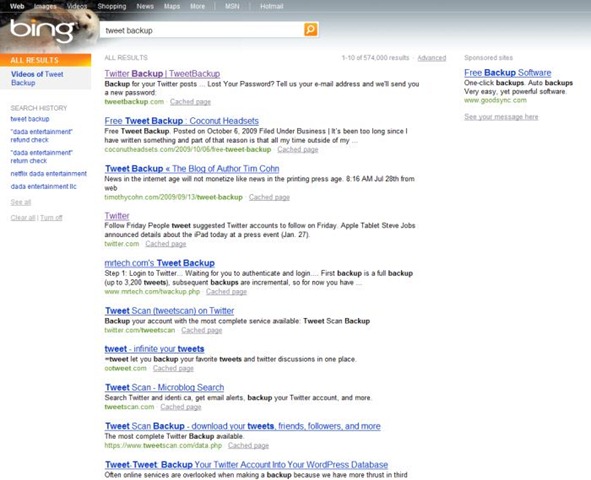This screenshot has height=480, width=591.
Task: Open cached page for ootweet.com
Action: [173, 368]
